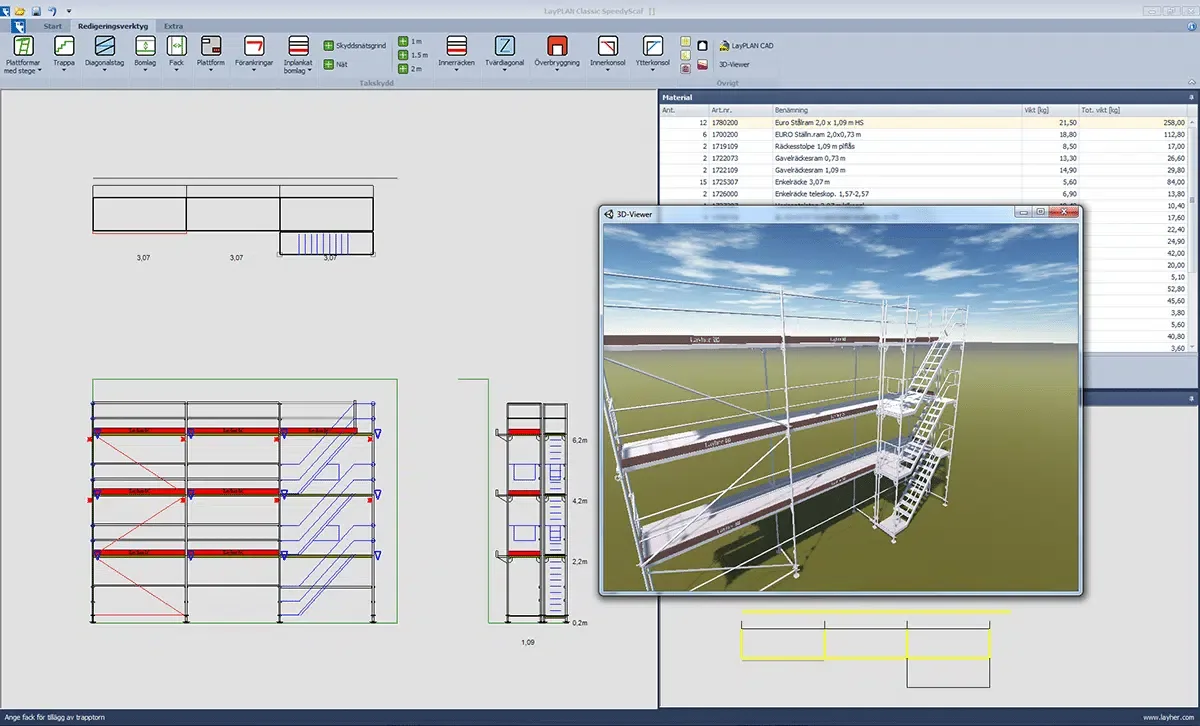
Task: Click the black house-shaped icon in Övrigt
Action: (x=702, y=46)
